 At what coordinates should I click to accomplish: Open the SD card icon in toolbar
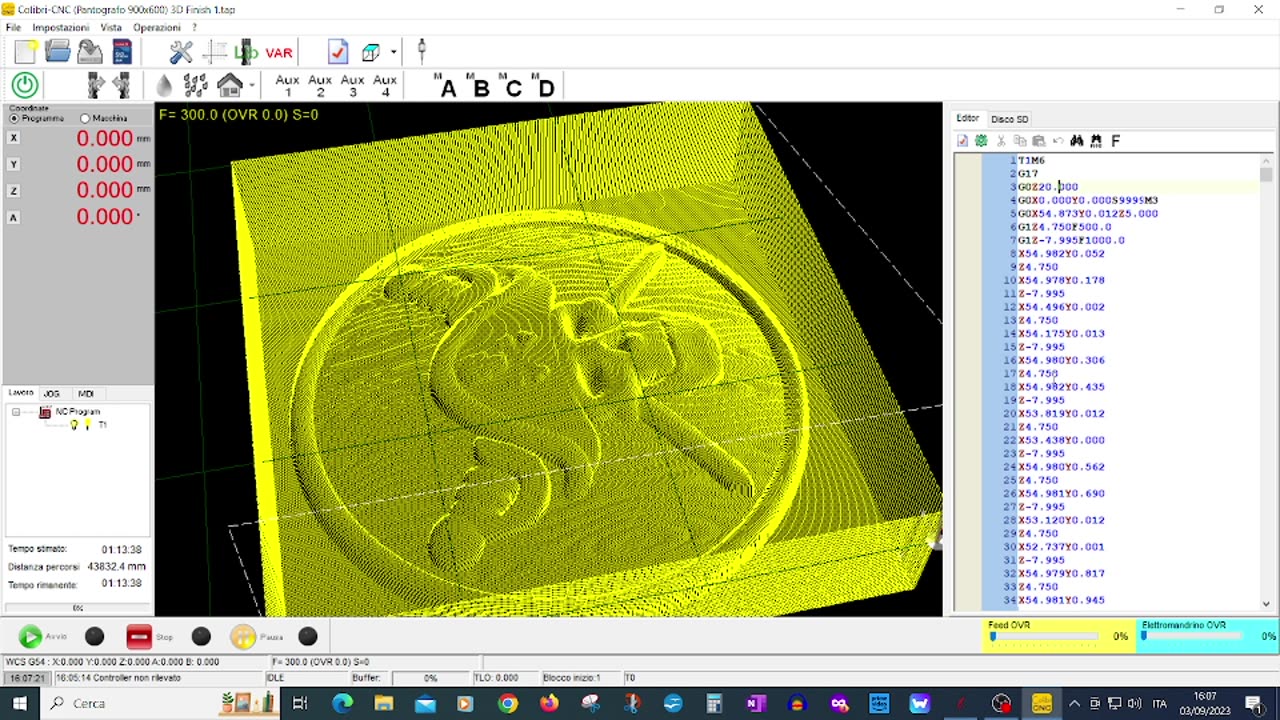122,52
